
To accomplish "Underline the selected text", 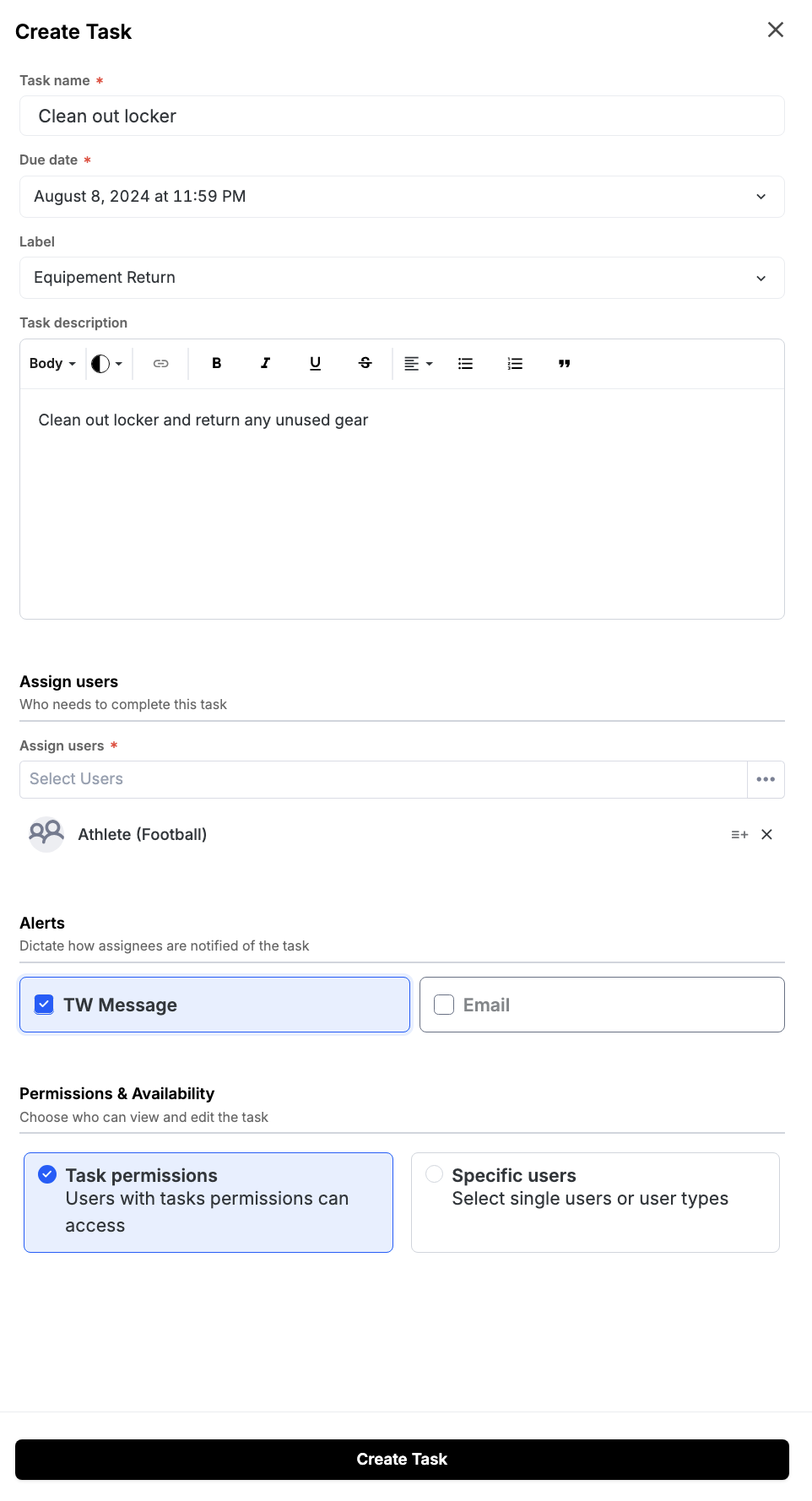I will 316,364.
